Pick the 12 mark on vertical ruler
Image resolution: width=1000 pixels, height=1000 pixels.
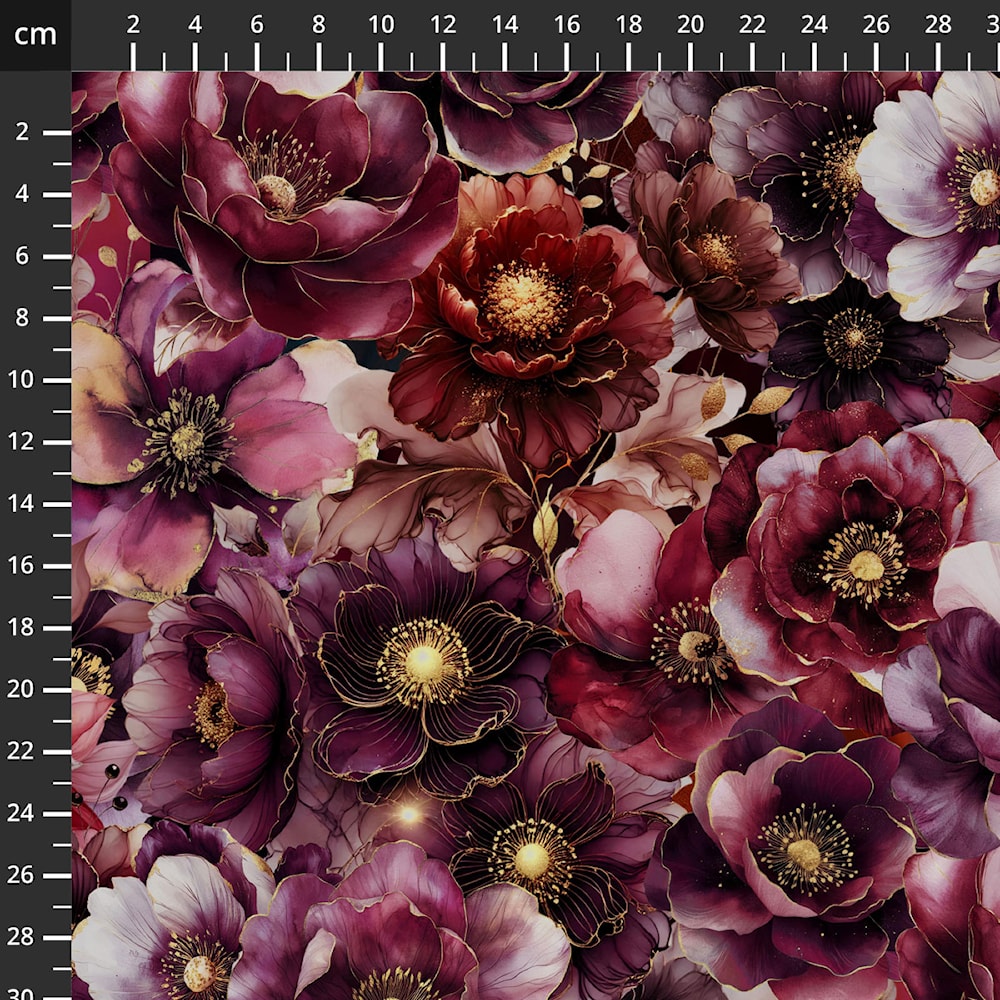pyautogui.click(x=20, y=441)
